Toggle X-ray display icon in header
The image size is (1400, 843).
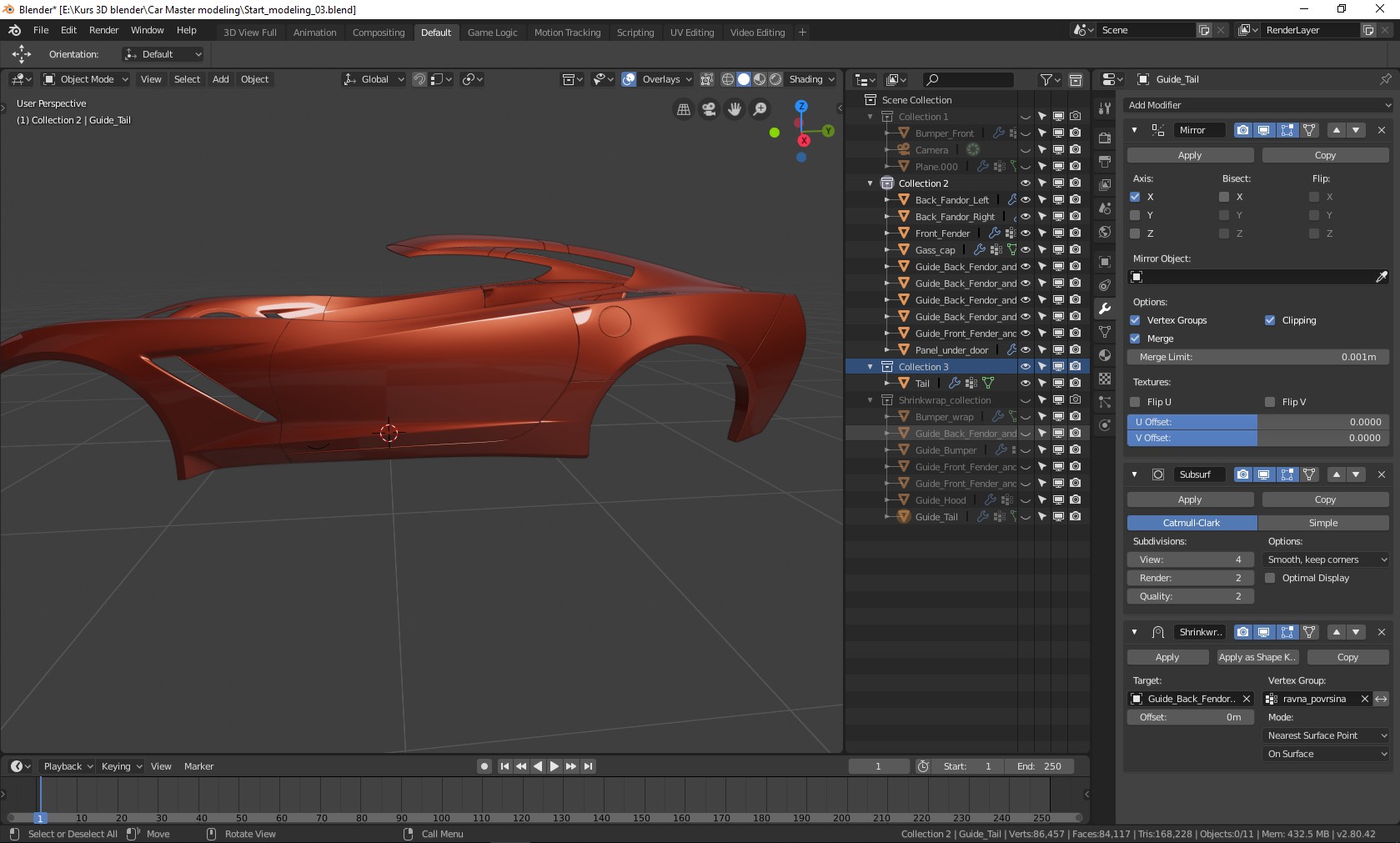coord(707,79)
